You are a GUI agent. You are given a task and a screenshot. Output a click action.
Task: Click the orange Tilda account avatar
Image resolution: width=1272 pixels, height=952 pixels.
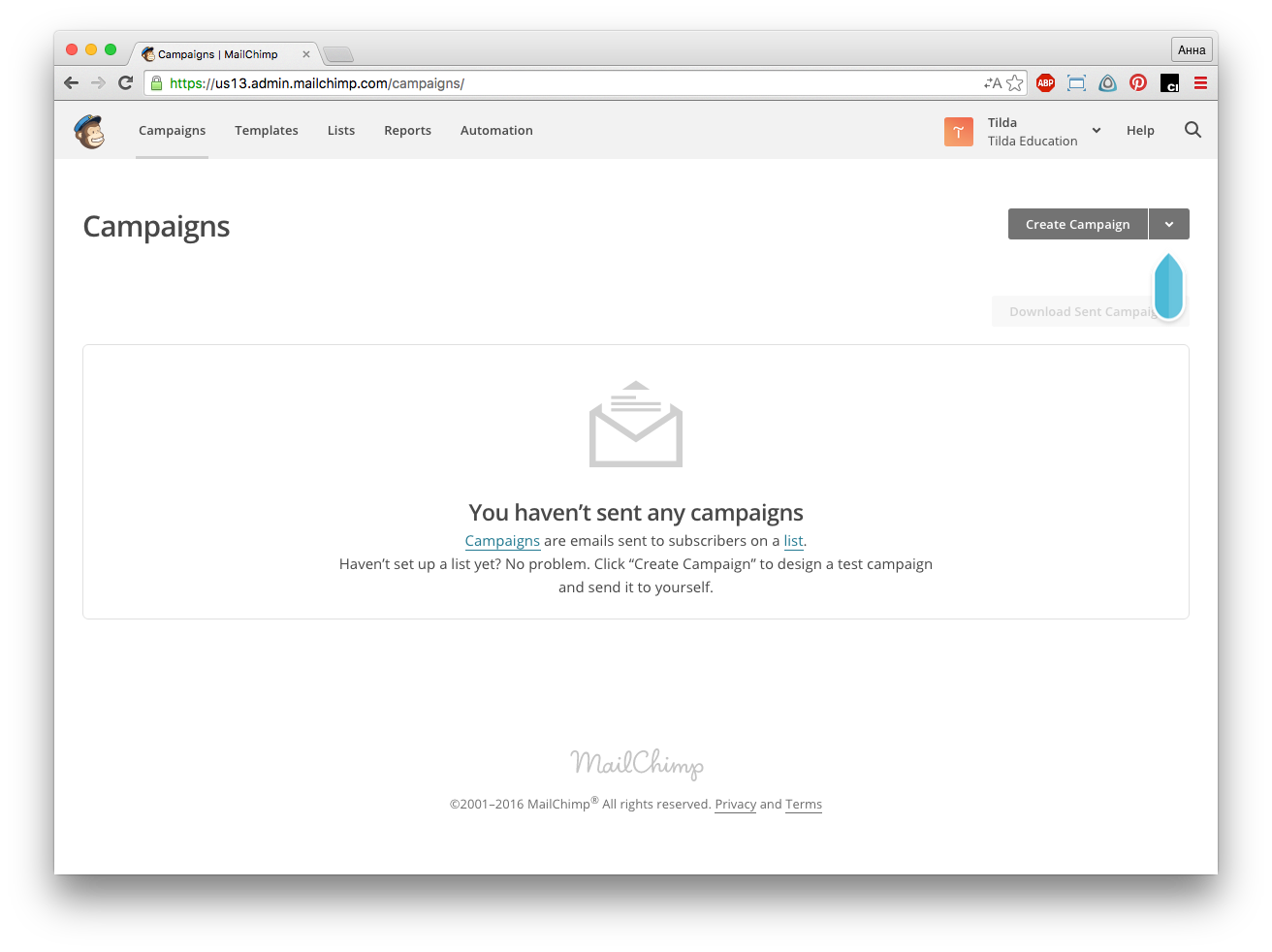[x=959, y=131]
